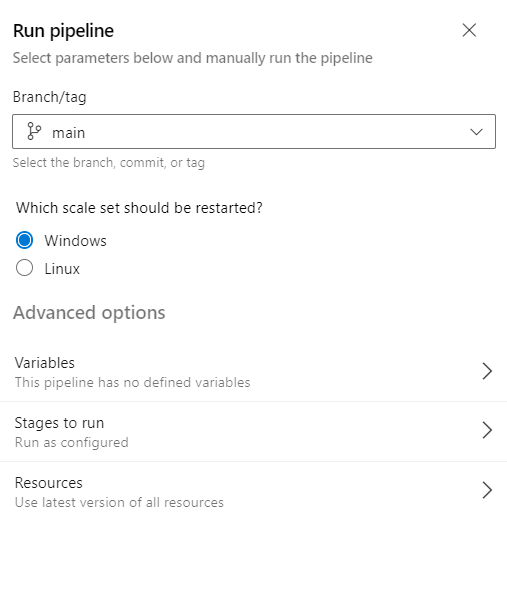Screen dimensions: 507x603
Task: Select the Linux radio button
Action: pos(24,268)
